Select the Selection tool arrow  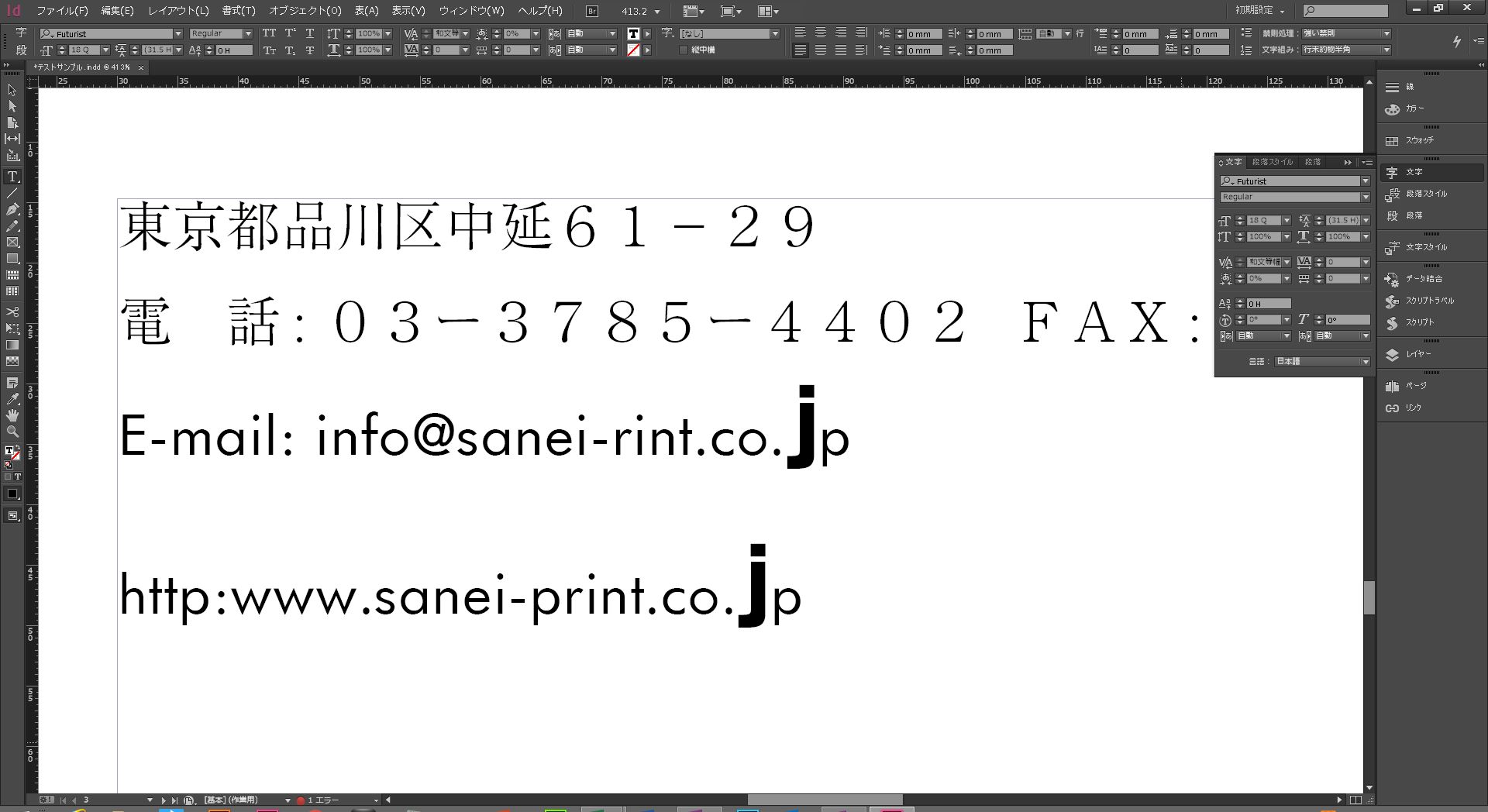tap(12, 90)
